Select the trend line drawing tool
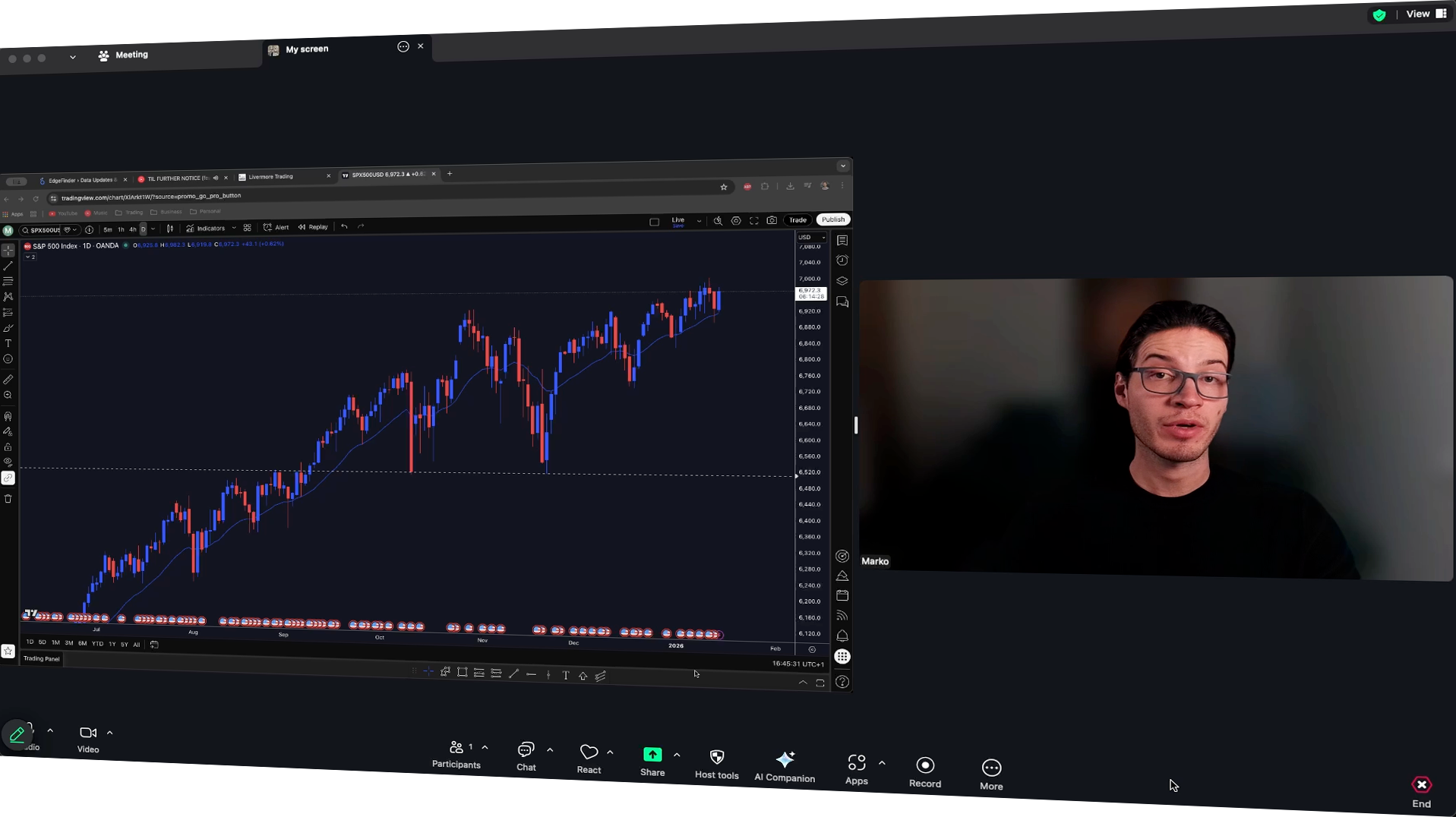The height and width of the screenshot is (817, 1456). [x=8, y=267]
